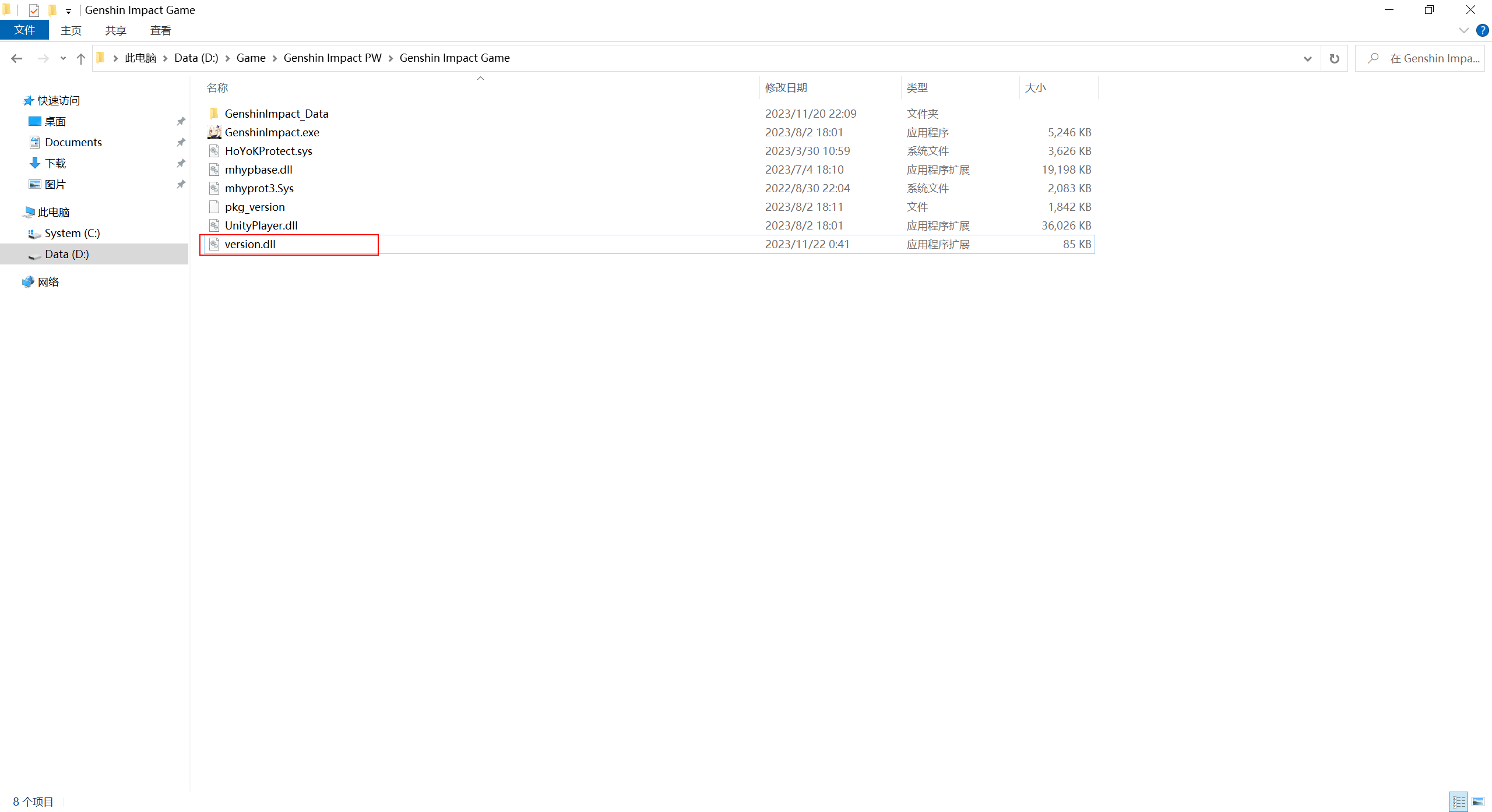Image resolution: width=1492 pixels, height=812 pixels.
Task: Click the search magnifier icon
Action: (x=1373, y=58)
